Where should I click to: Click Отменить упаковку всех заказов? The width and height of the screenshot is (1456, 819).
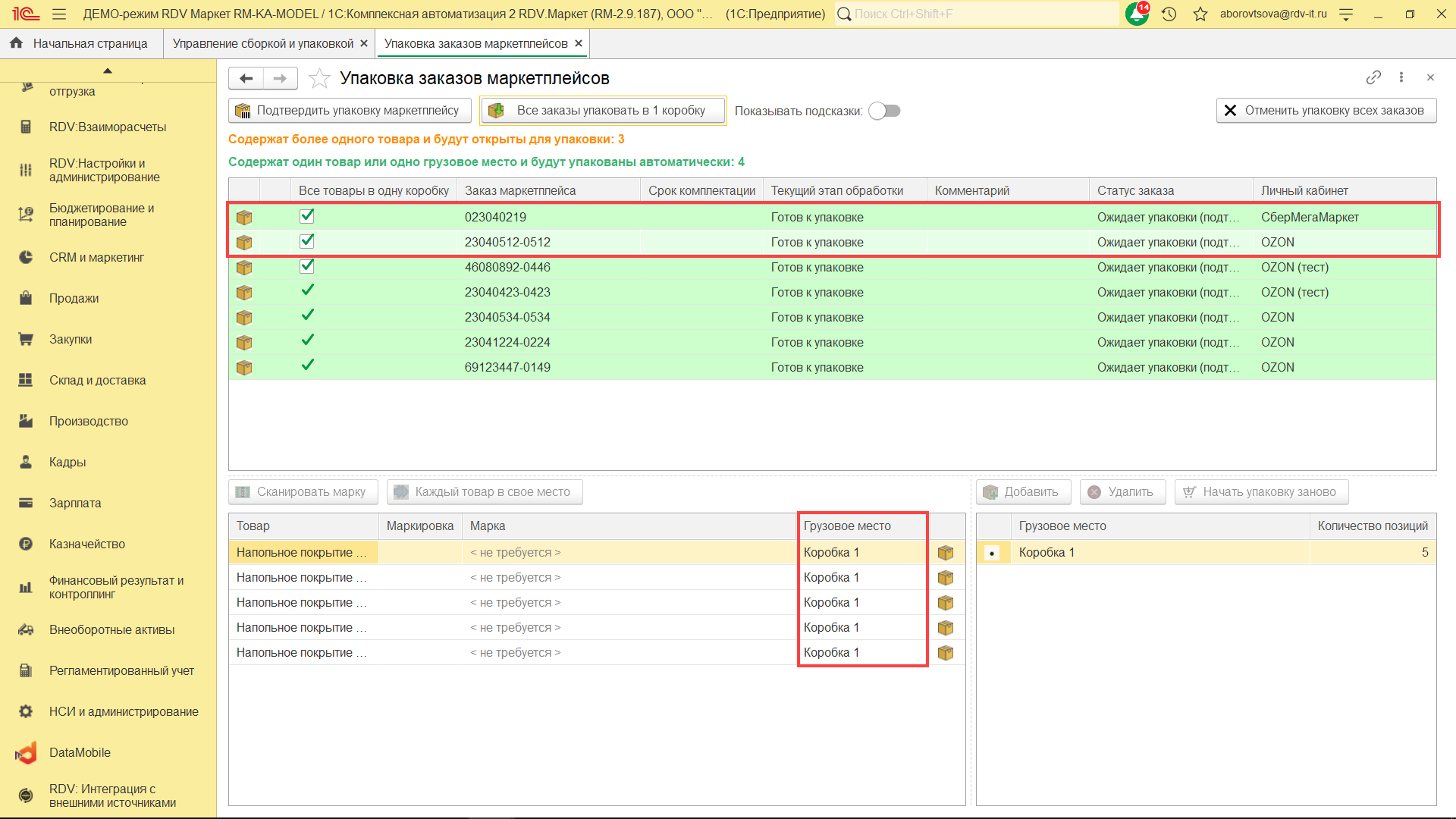coord(1326,111)
